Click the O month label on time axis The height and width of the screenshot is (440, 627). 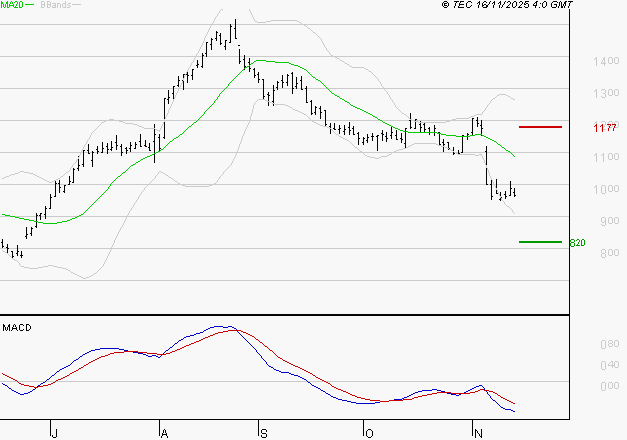coord(369,433)
